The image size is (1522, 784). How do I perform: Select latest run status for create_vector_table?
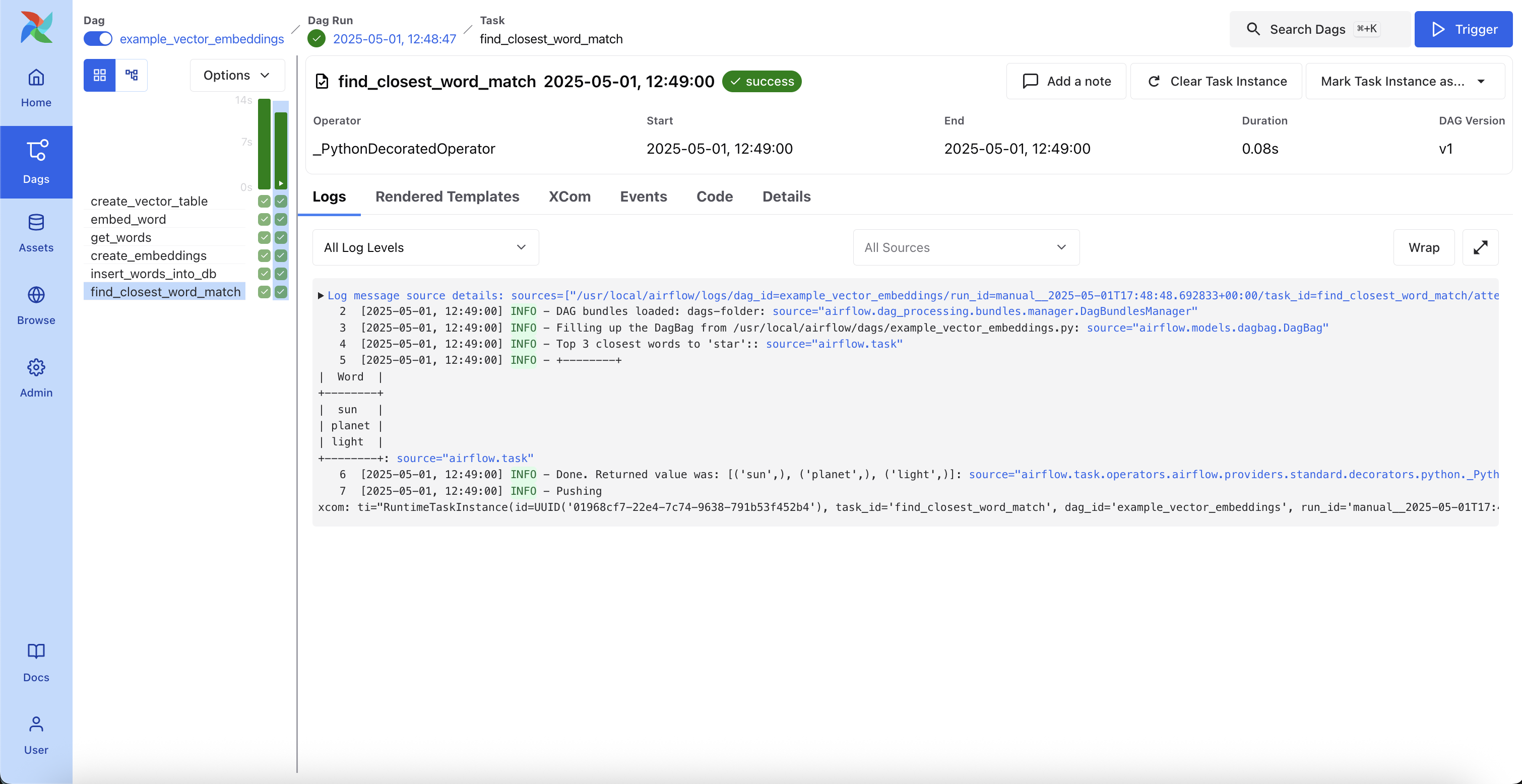click(281, 201)
